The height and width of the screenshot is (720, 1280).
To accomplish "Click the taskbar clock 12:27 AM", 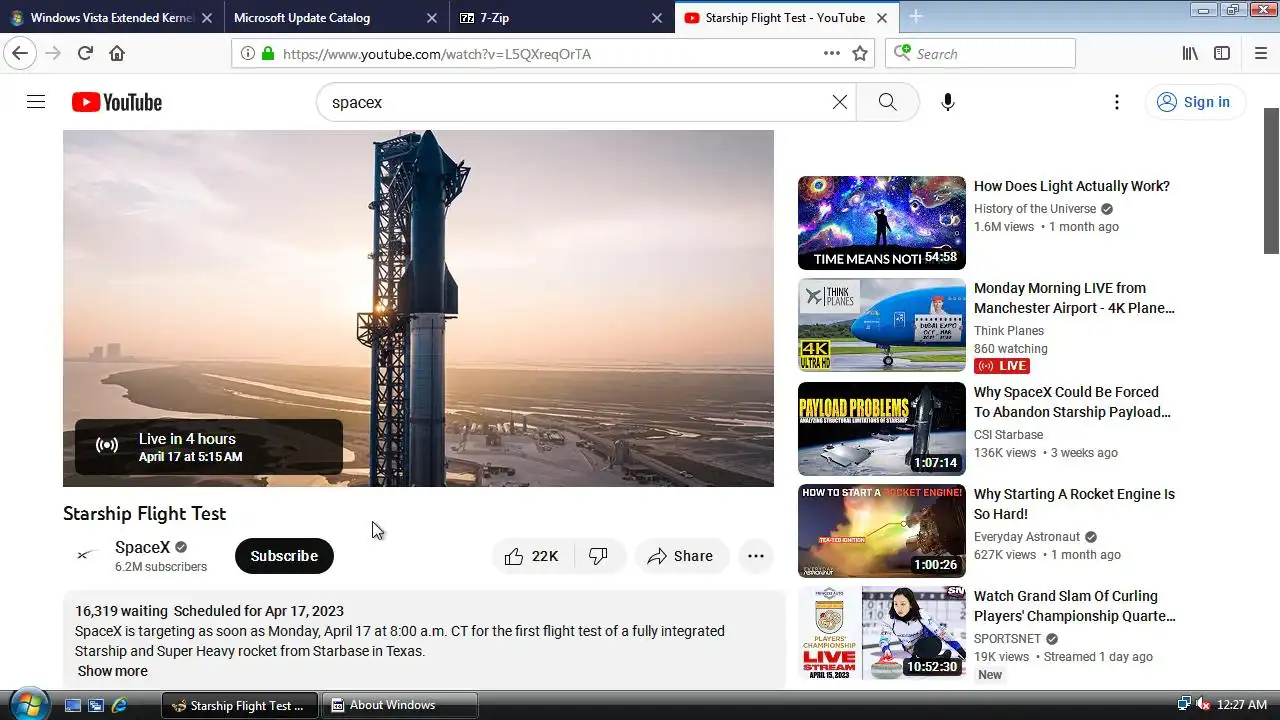I will tap(1241, 705).
